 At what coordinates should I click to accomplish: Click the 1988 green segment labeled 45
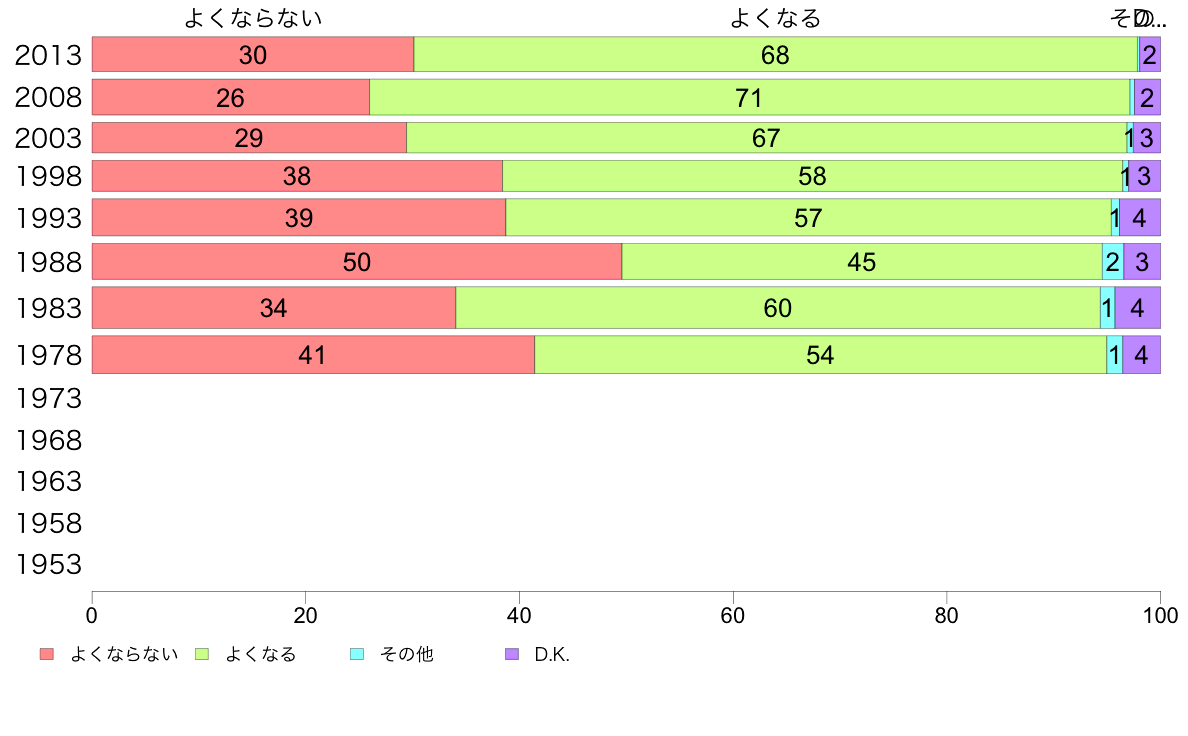coord(861,262)
